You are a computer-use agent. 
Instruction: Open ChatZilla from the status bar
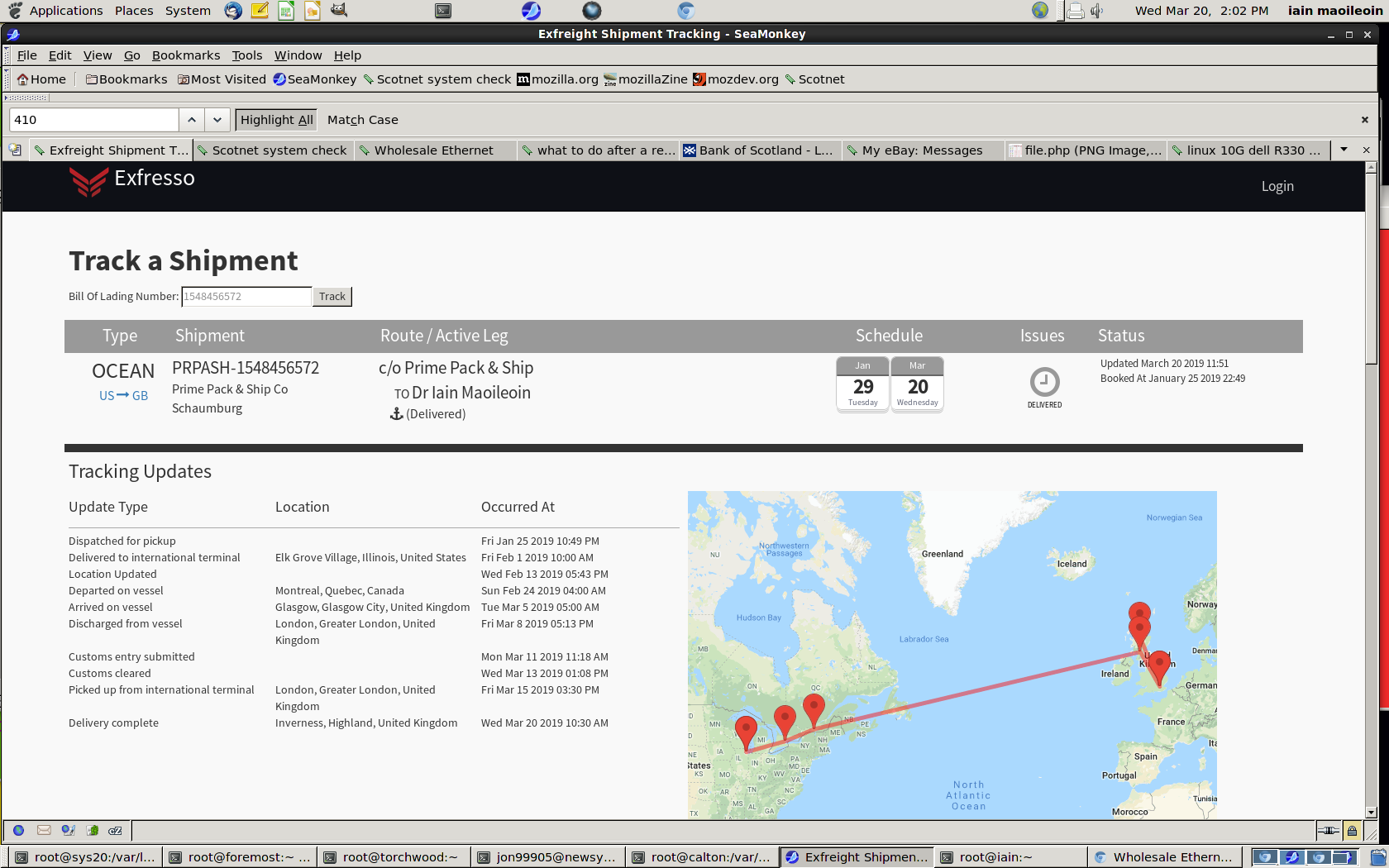pyautogui.click(x=116, y=830)
